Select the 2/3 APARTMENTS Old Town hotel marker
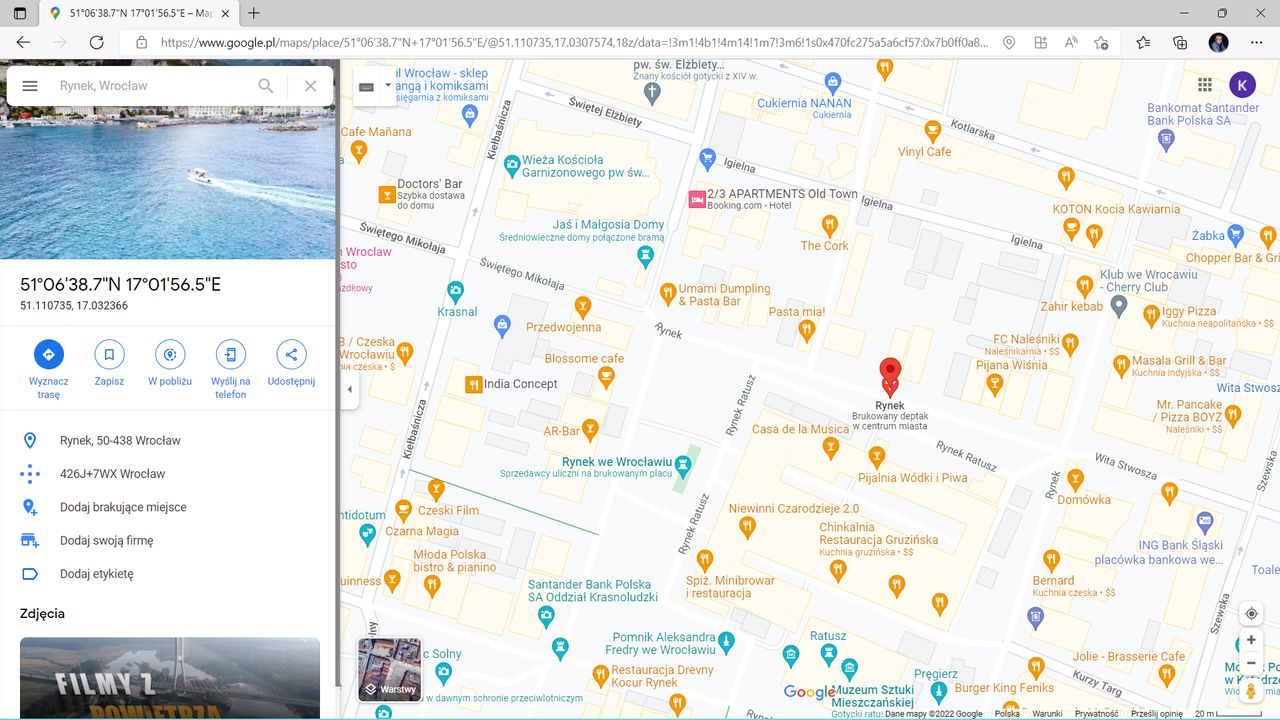 coord(697,199)
